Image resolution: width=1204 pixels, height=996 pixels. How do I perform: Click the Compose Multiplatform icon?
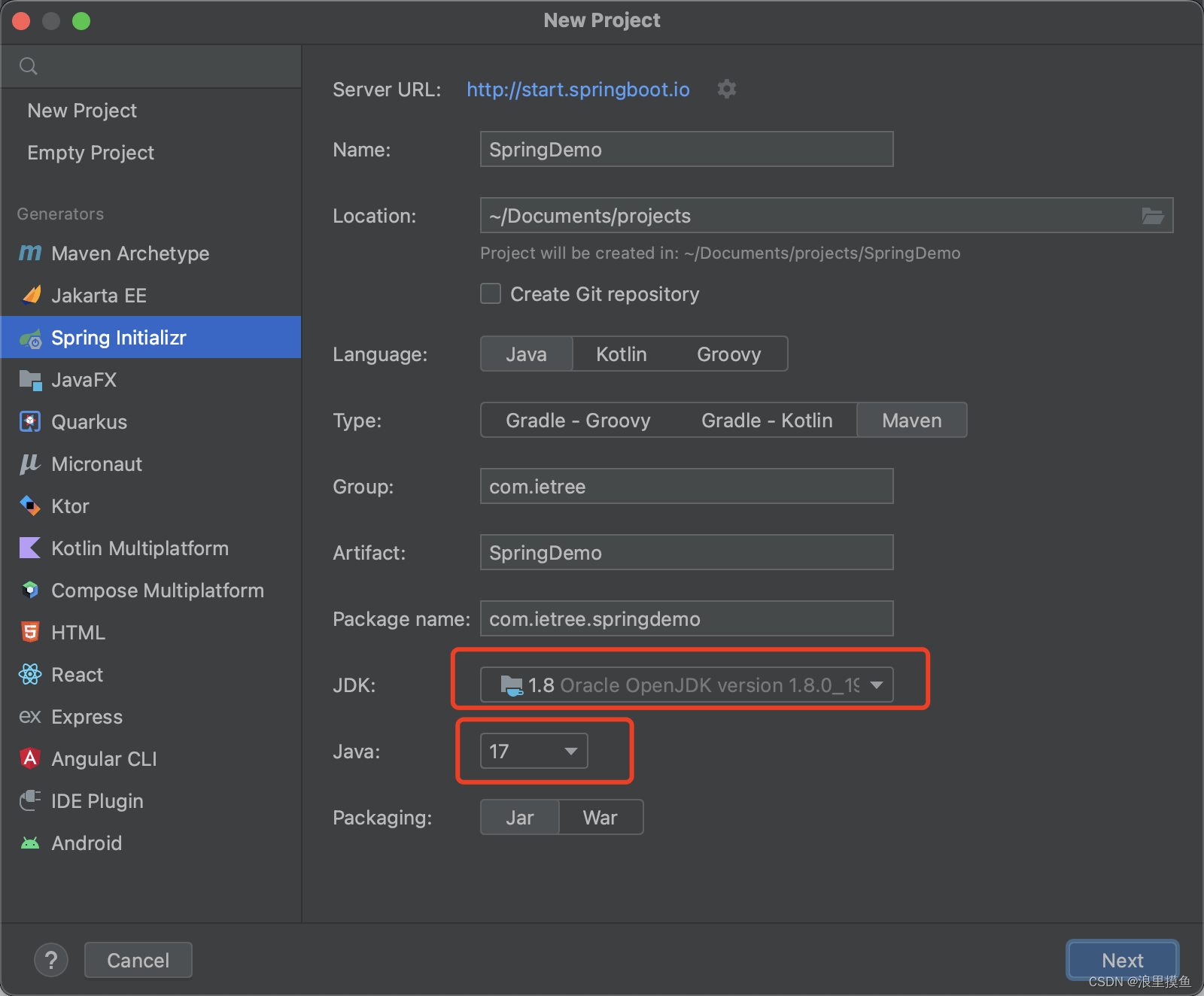pyautogui.click(x=30, y=590)
